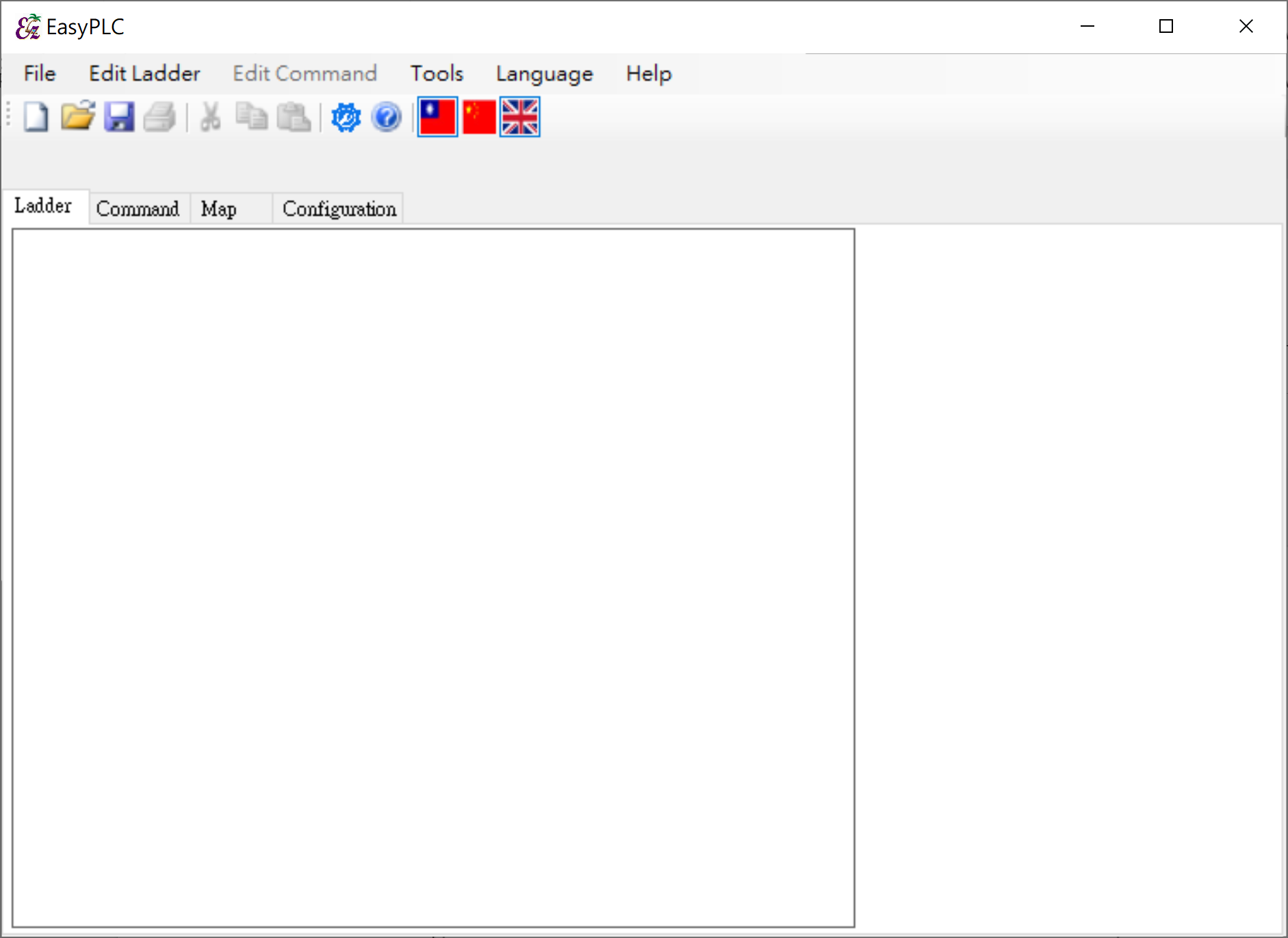Image resolution: width=1288 pixels, height=938 pixels.
Task: Switch language with the Taiwan flag
Action: coord(437,117)
